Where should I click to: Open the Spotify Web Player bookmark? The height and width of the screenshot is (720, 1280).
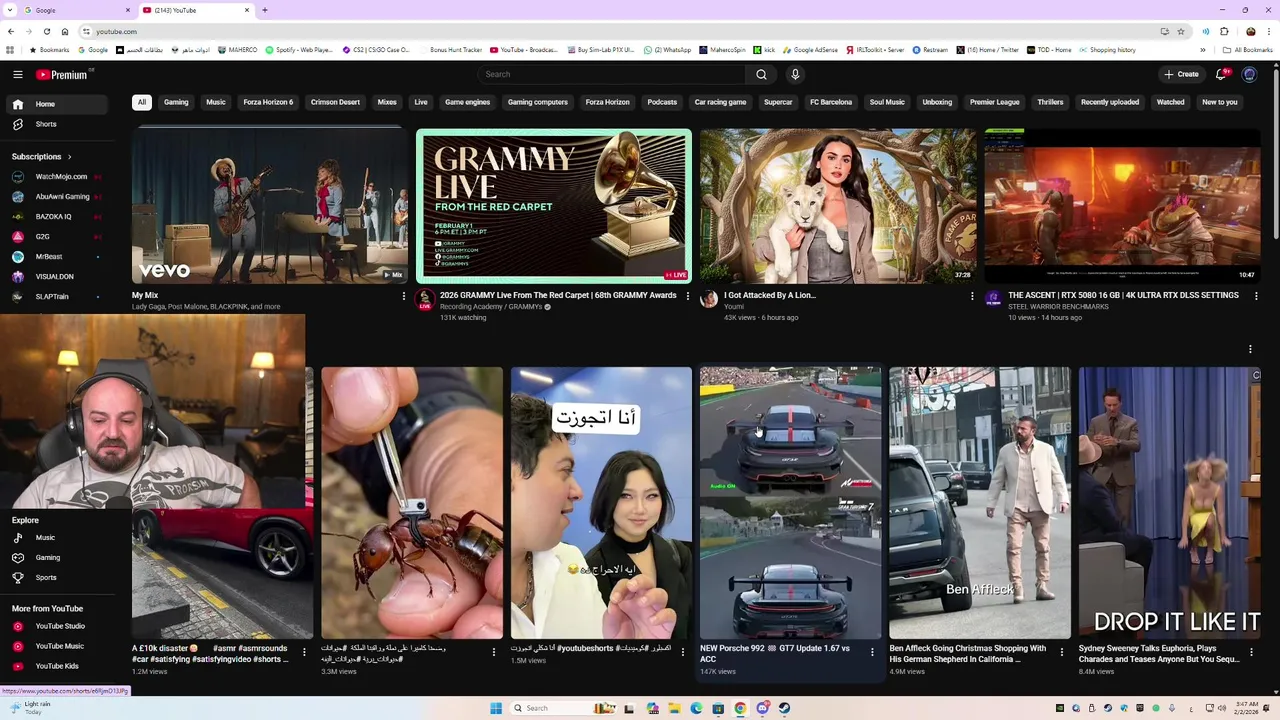point(299,50)
